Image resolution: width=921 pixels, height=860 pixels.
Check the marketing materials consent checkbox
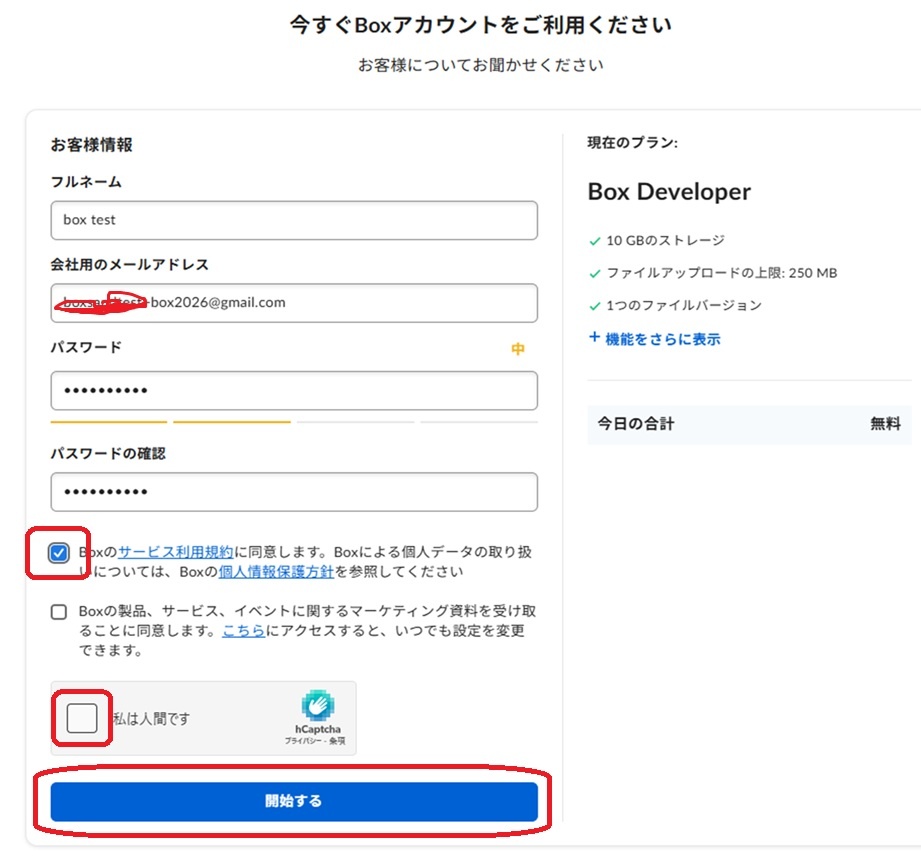click(x=59, y=612)
